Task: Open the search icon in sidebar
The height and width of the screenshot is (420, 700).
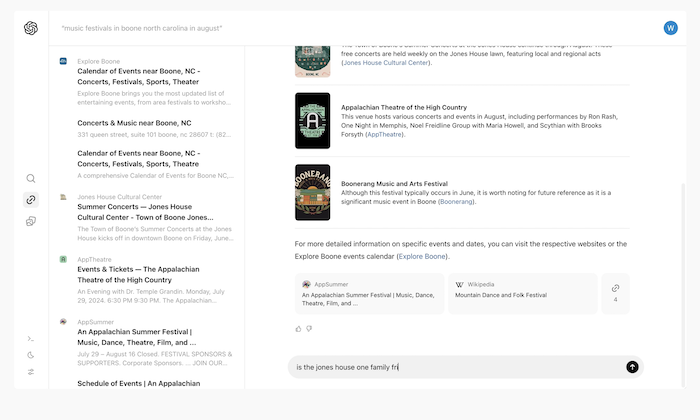Action: click(x=31, y=178)
